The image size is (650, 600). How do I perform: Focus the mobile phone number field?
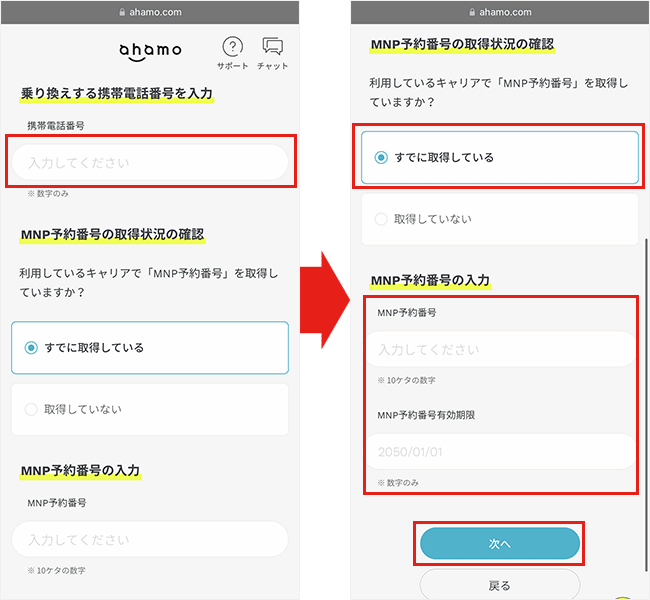click(150, 162)
